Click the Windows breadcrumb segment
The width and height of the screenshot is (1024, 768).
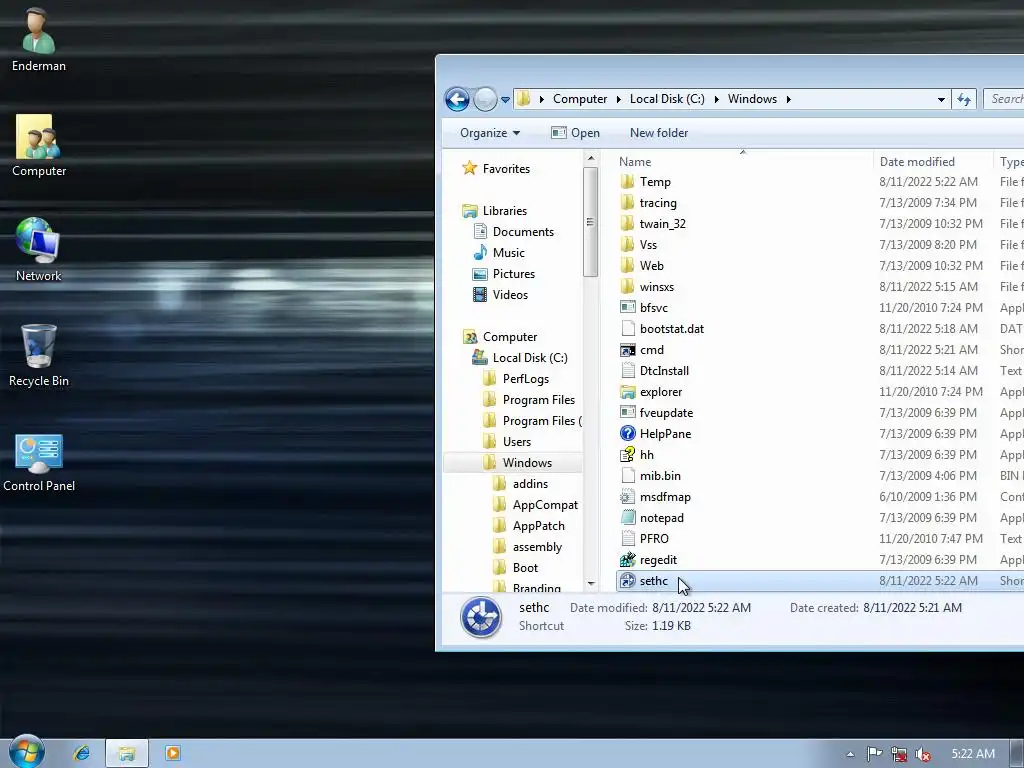click(x=752, y=99)
